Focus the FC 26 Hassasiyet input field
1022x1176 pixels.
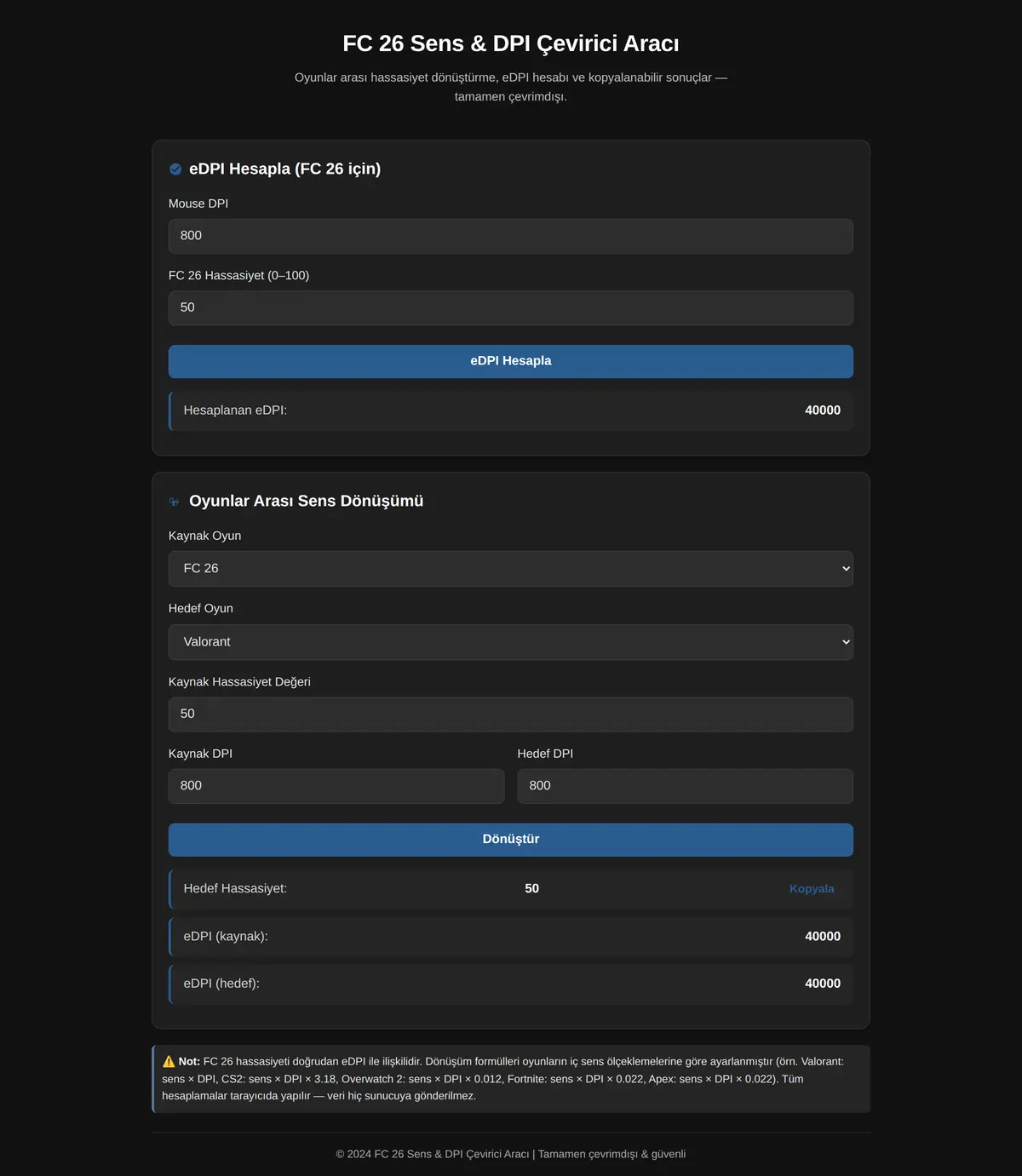tap(511, 307)
